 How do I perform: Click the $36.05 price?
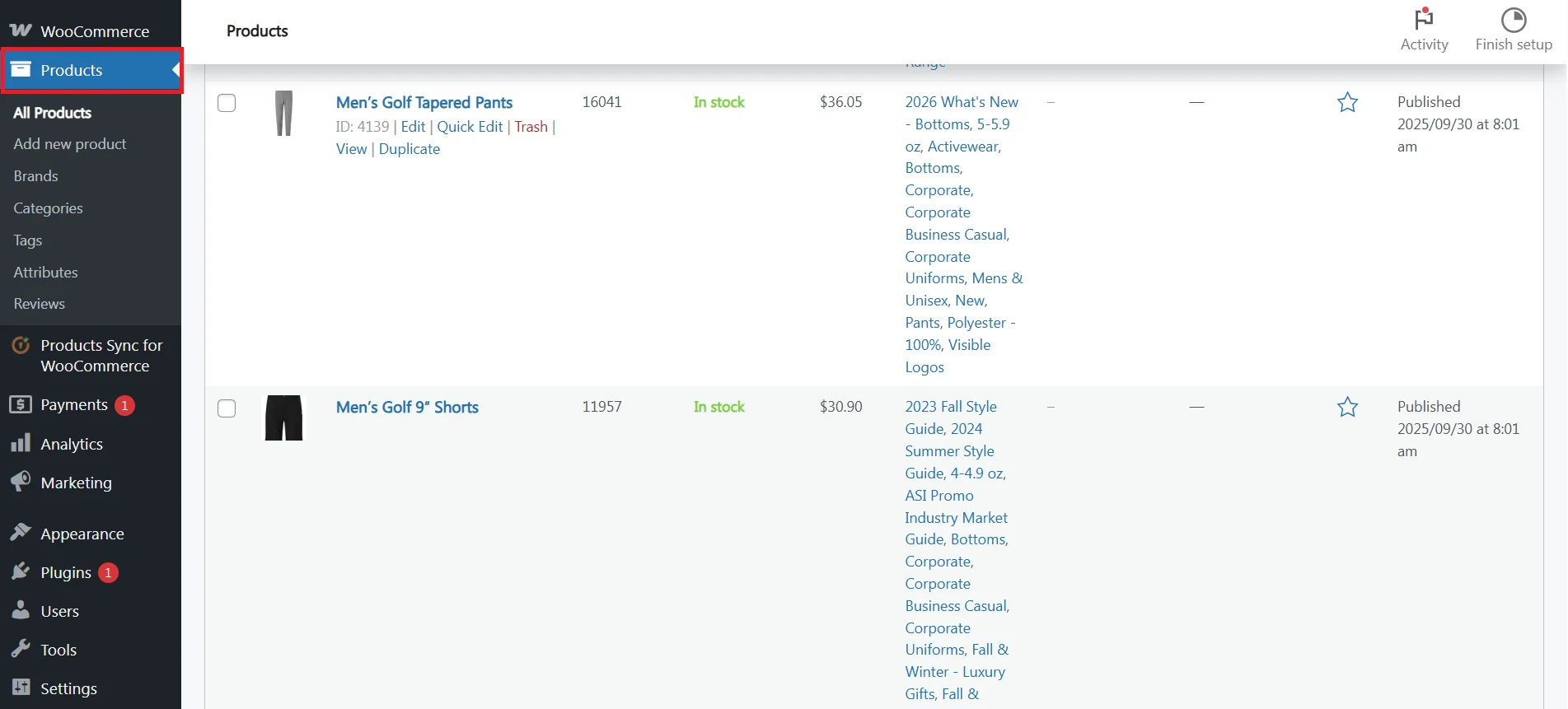coord(840,102)
